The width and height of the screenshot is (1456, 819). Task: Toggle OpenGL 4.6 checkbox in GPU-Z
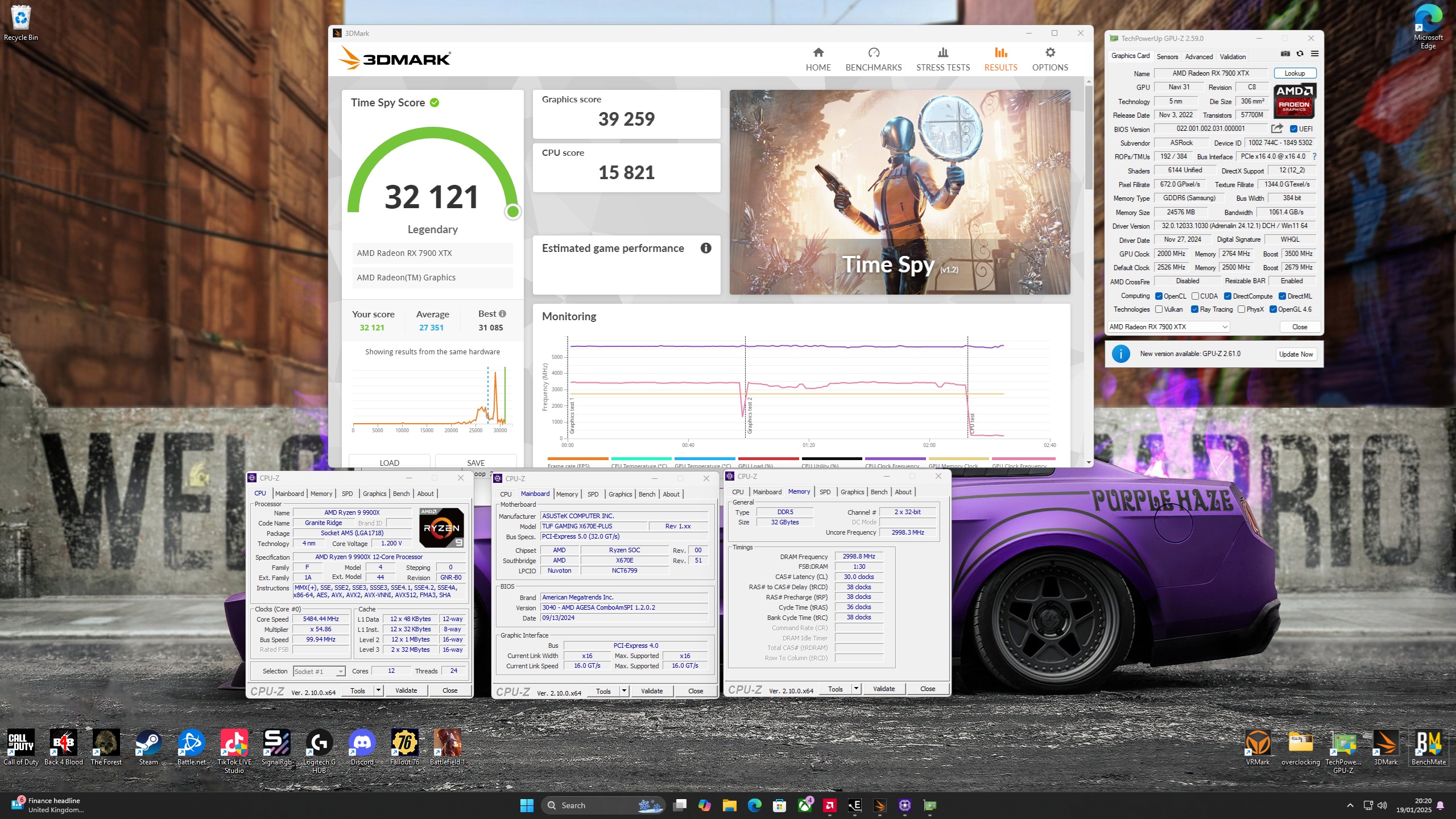coord(1273,309)
